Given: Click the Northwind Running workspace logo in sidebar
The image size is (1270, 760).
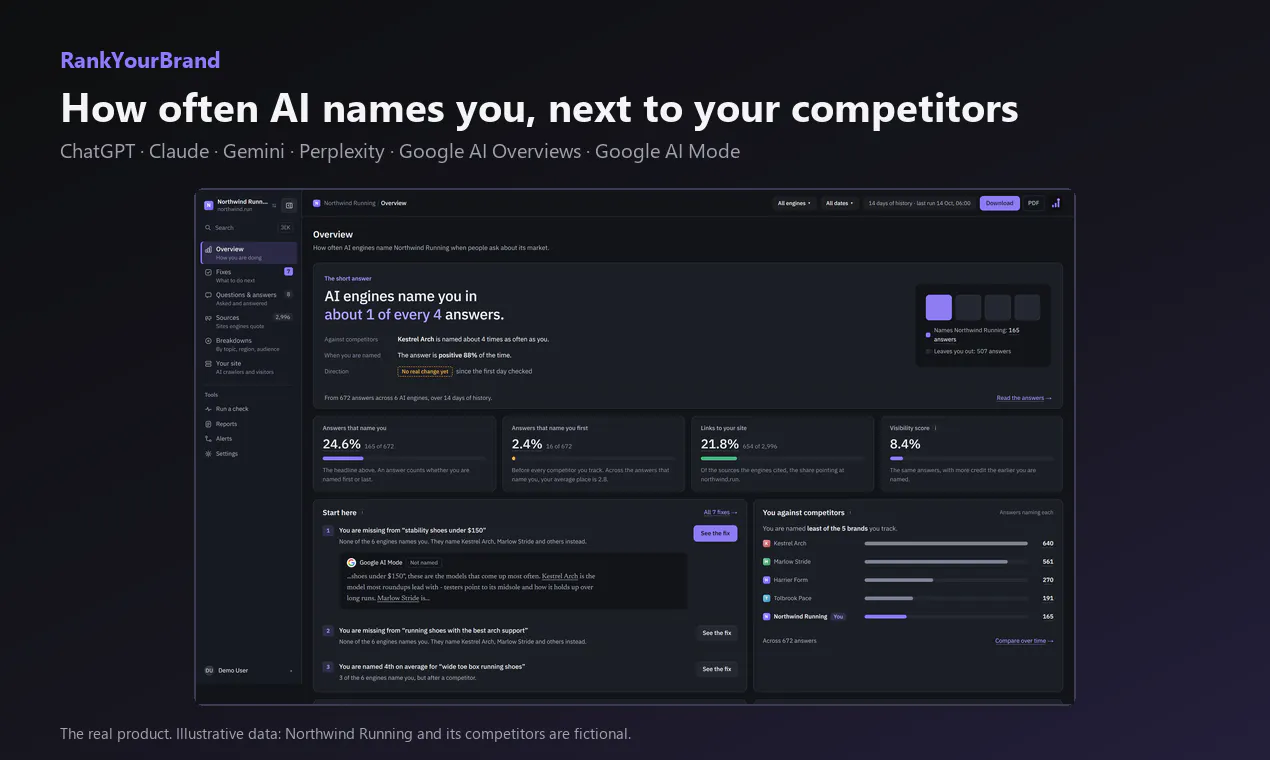Looking at the screenshot, I should (209, 205).
